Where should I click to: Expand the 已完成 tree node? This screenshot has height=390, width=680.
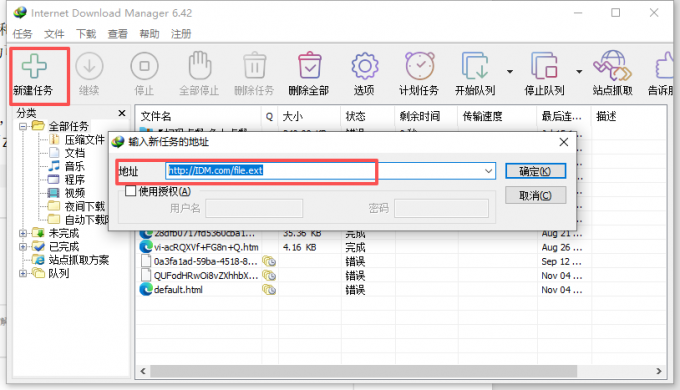pyautogui.click(x=23, y=247)
